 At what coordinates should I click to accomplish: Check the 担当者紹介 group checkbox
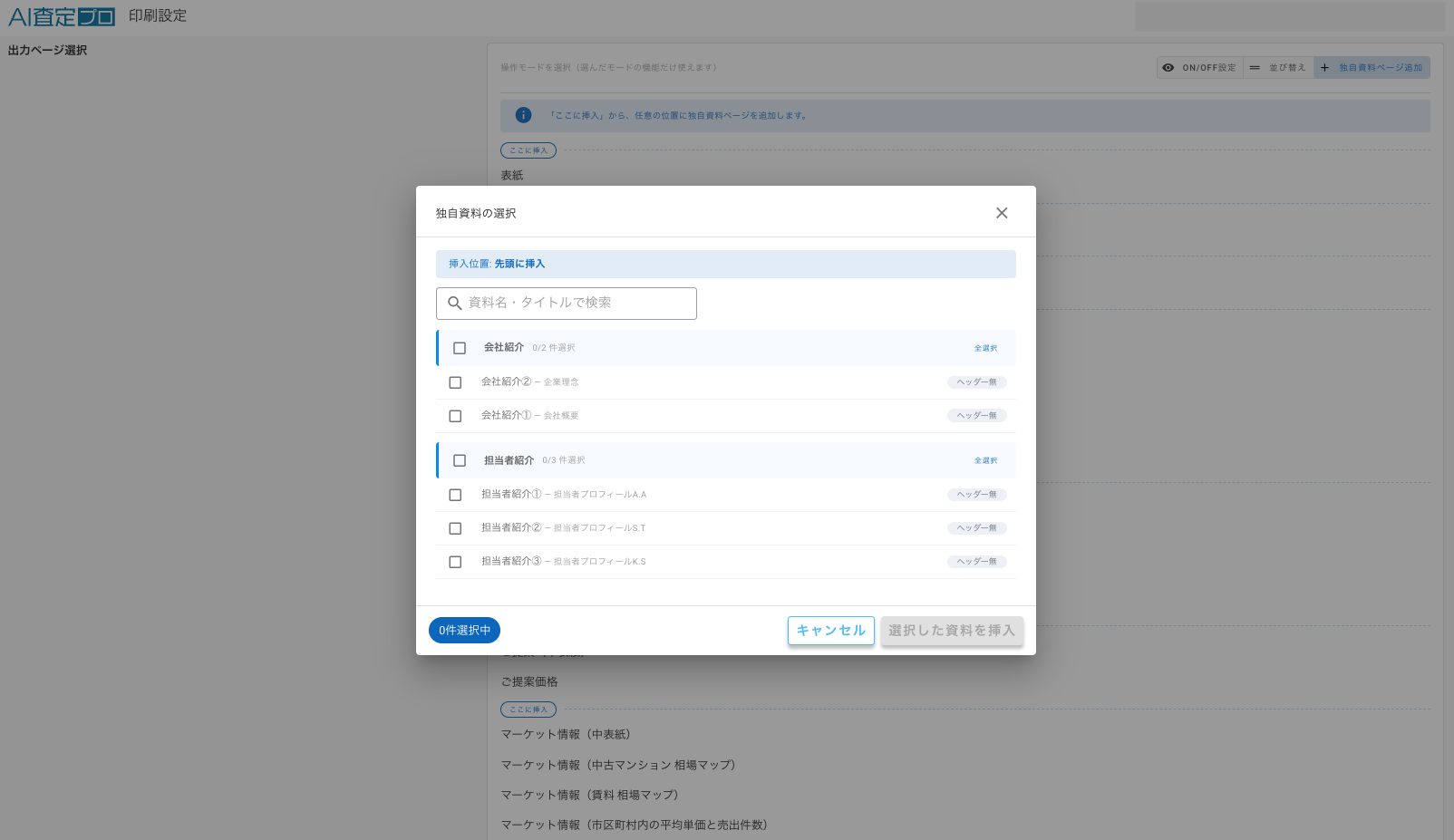(x=460, y=460)
